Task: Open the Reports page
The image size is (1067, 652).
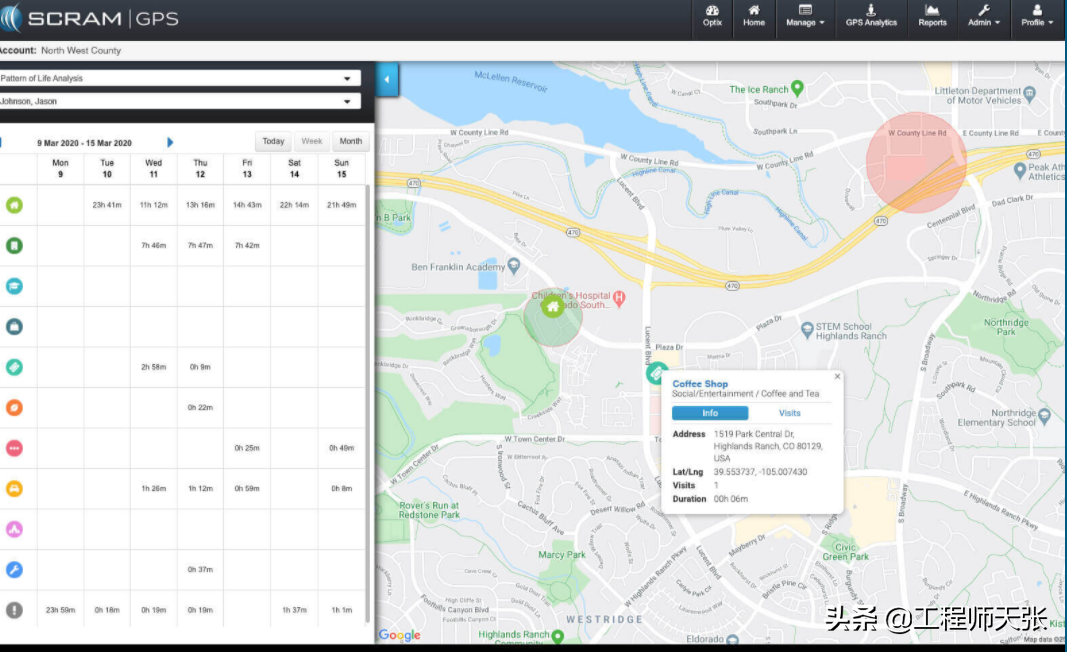Action: [x=932, y=16]
